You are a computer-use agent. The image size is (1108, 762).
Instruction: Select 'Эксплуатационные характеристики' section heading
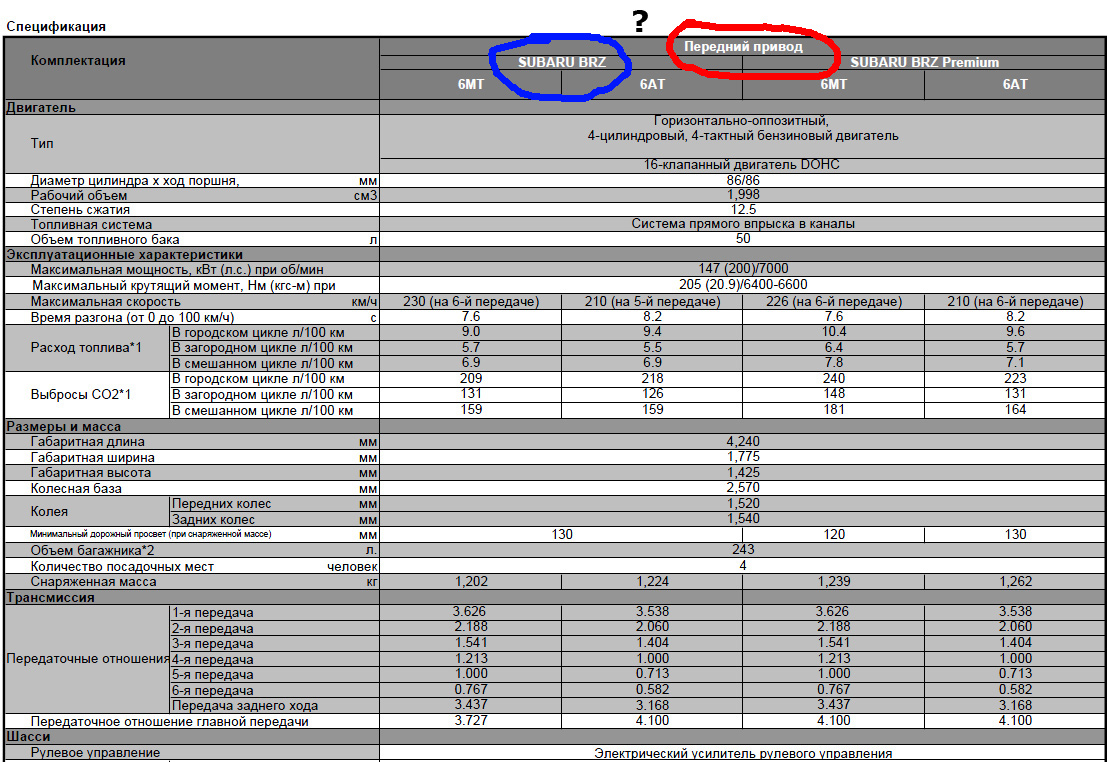[124, 255]
